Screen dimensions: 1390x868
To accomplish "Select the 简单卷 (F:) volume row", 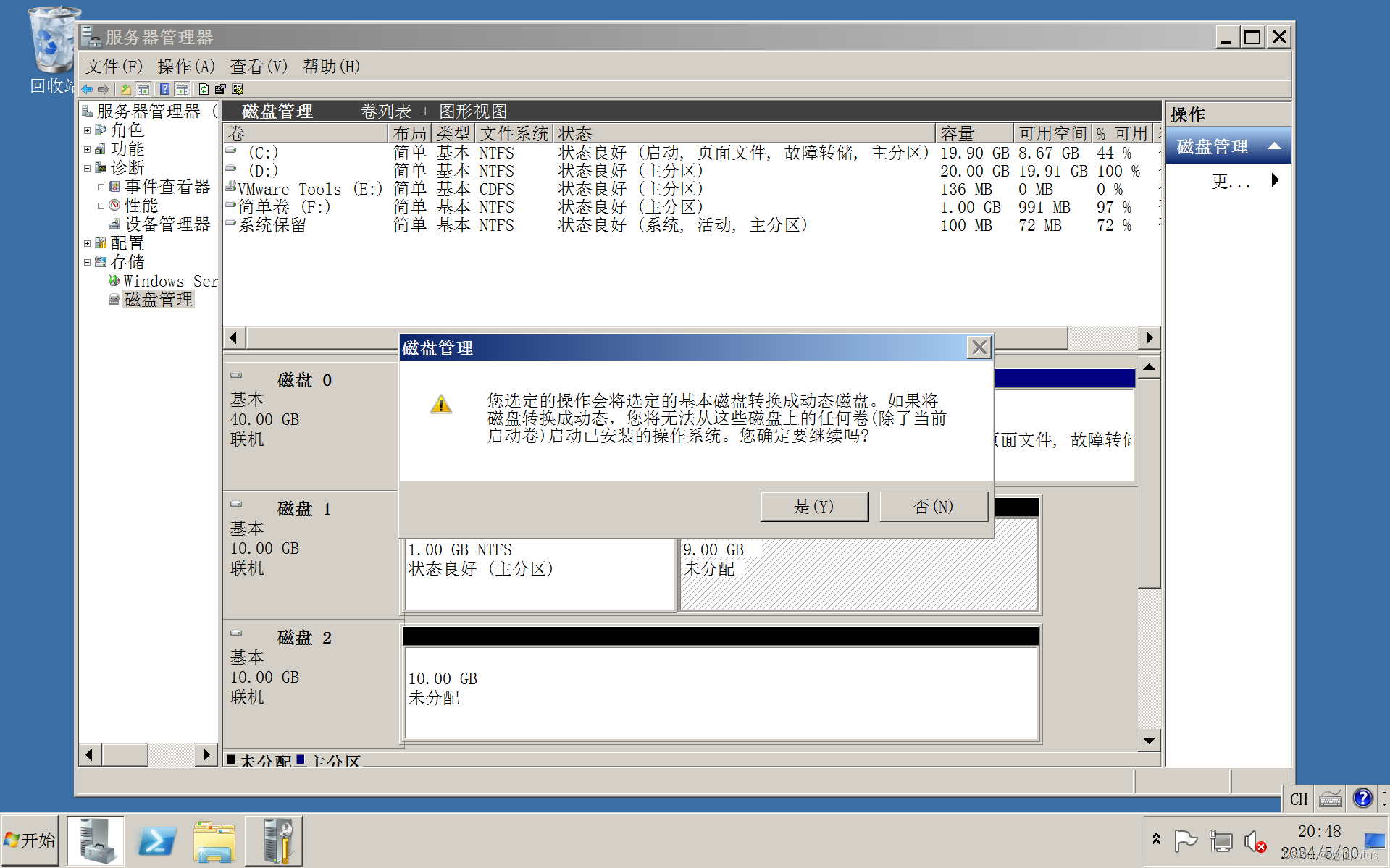I will tap(691, 208).
